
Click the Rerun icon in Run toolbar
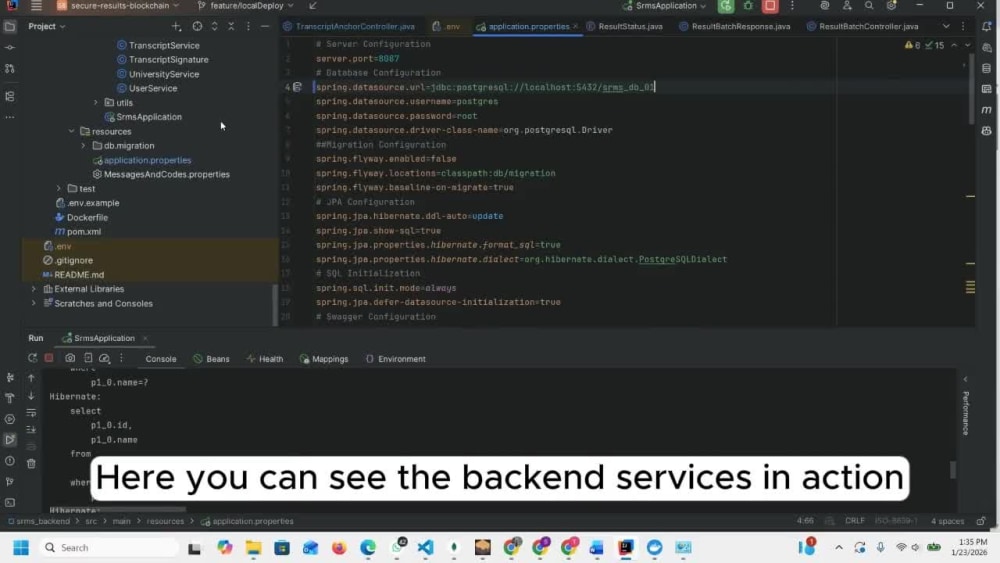coord(32,358)
